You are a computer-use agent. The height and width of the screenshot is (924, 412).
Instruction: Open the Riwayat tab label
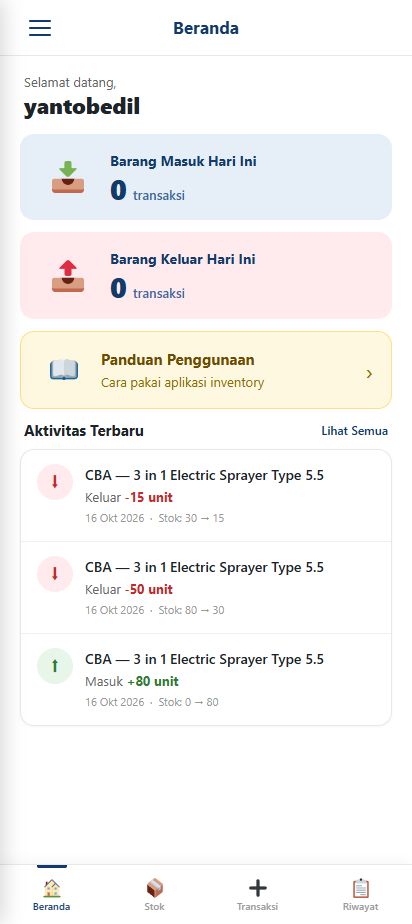click(361, 907)
